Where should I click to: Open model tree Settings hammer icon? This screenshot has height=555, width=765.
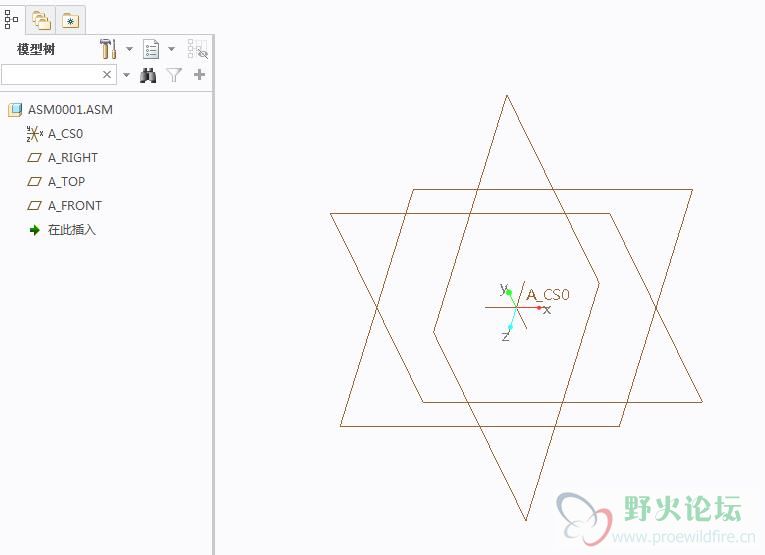108,49
